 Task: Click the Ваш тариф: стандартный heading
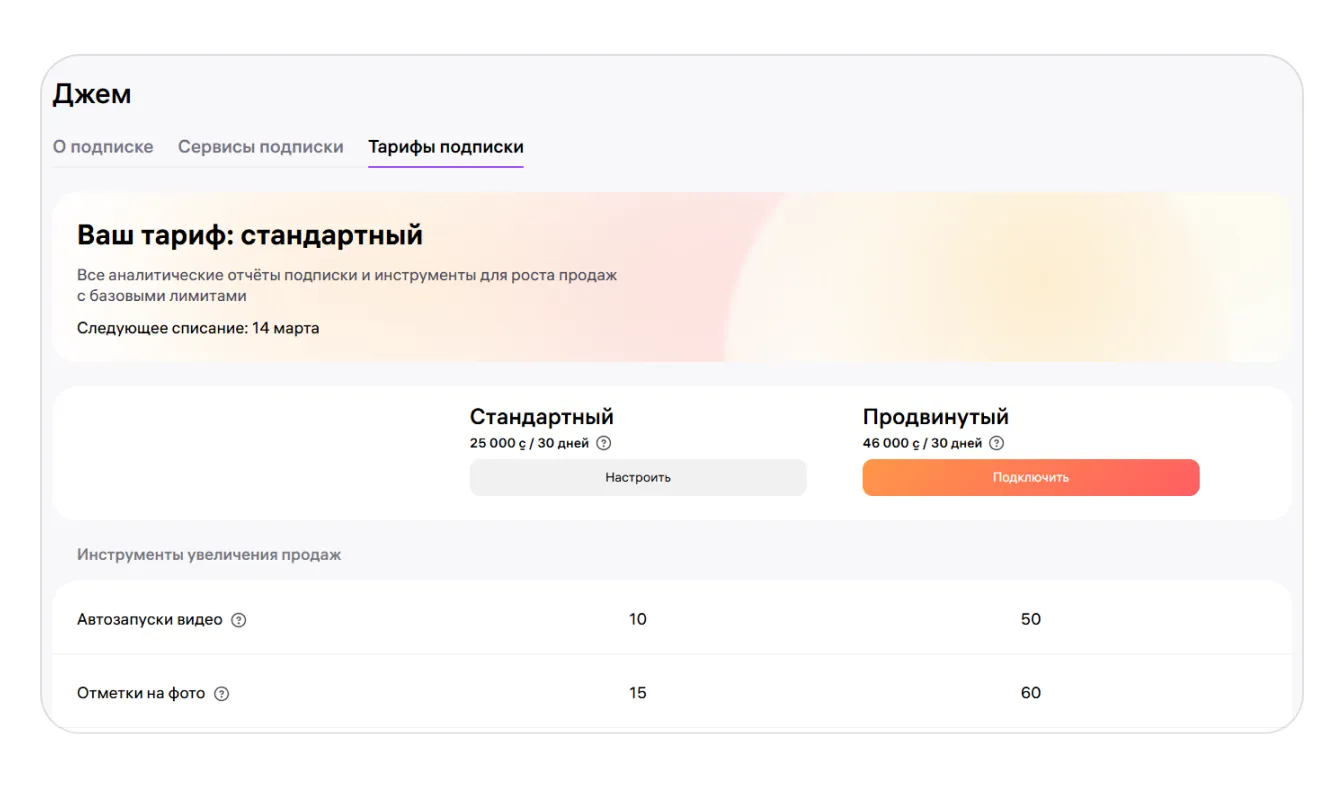(x=250, y=235)
